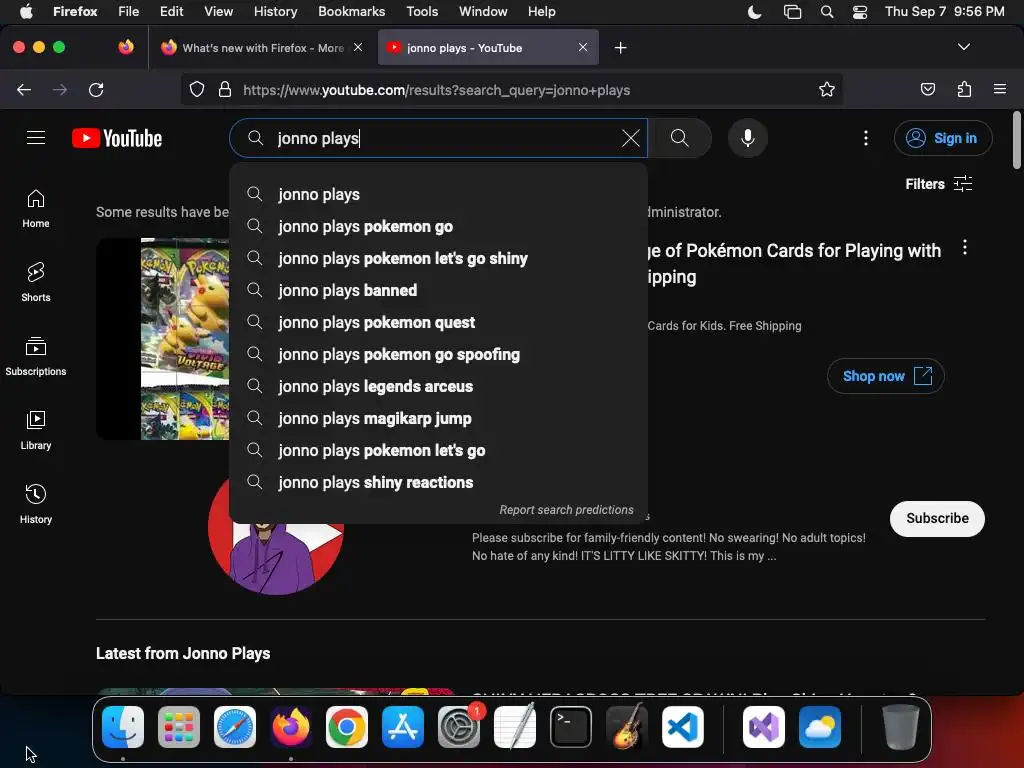This screenshot has width=1024, height=768.
Task: Choose suggestion 'jonno plays pokemon quest'
Action: pyautogui.click(x=439, y=323)
